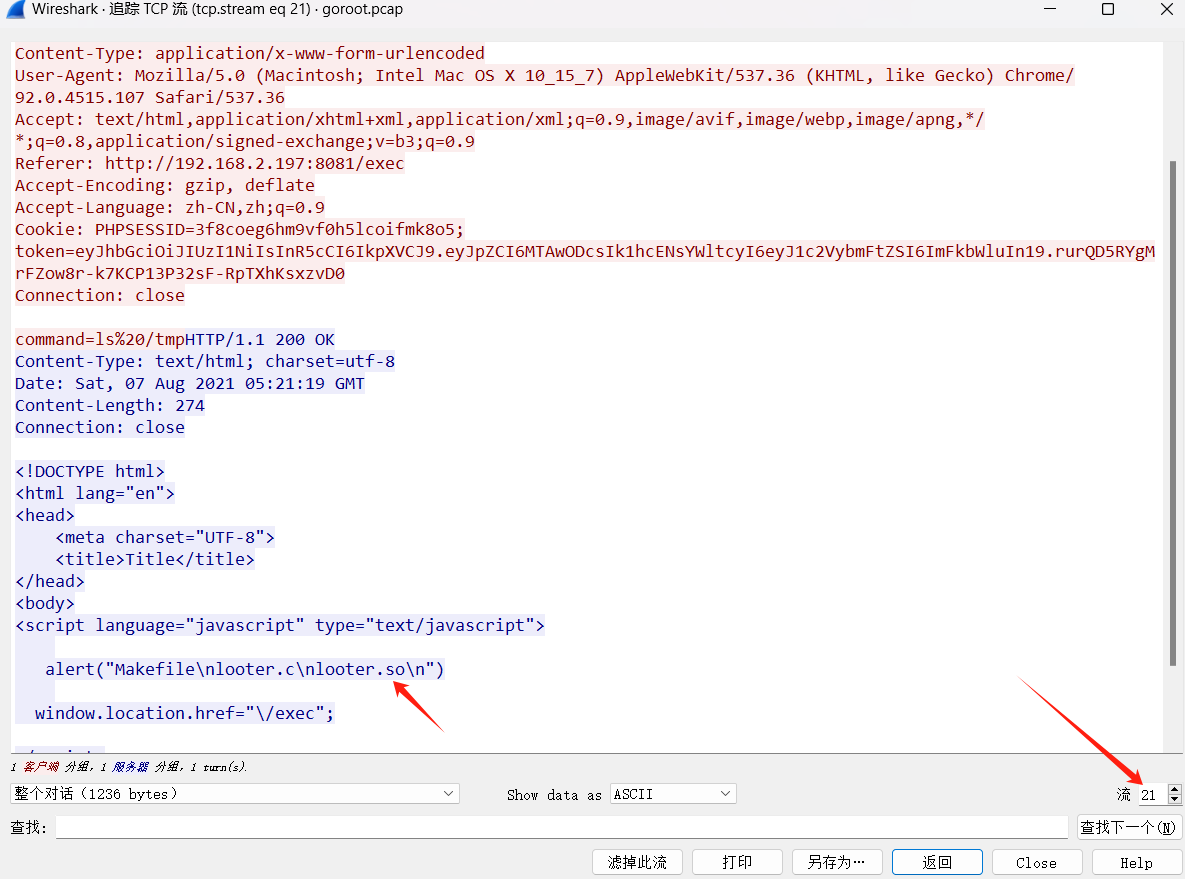Increase the stream number with up arrow
The width and height of the screenshot is (1185, 879).
coord(1174,789)
